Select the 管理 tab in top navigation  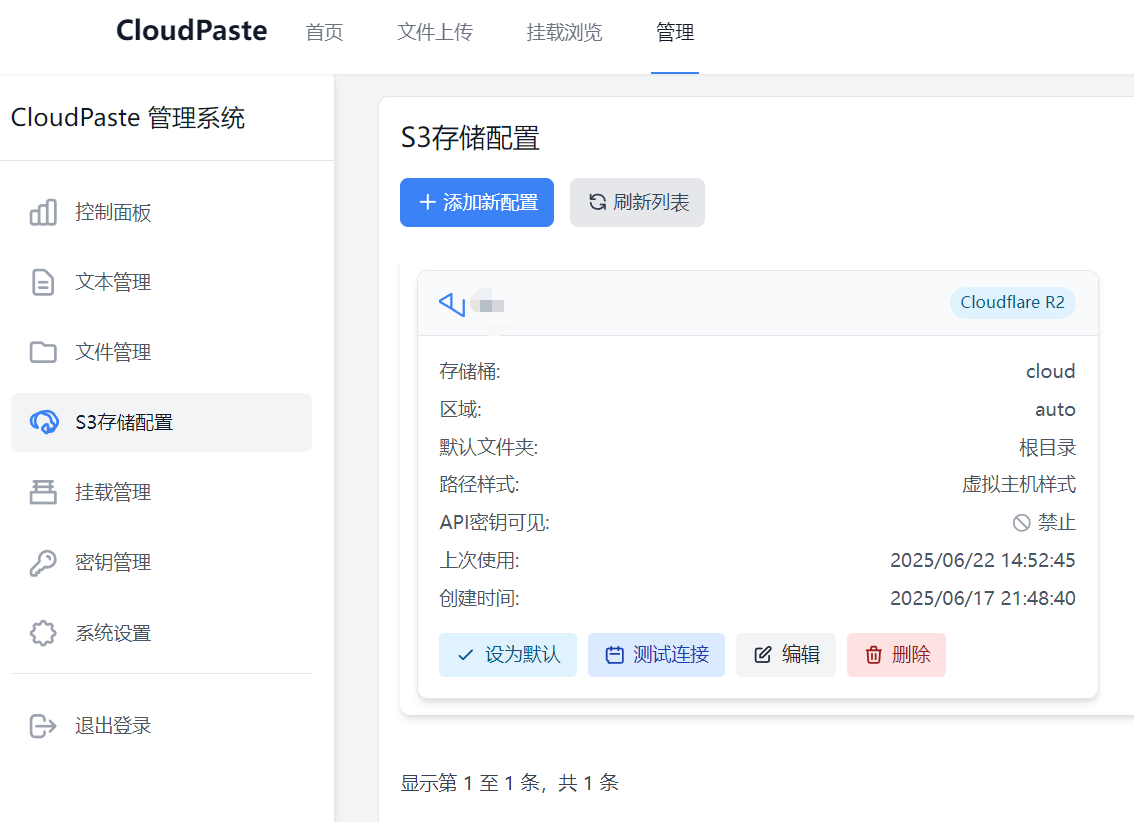tap(675, 32)
